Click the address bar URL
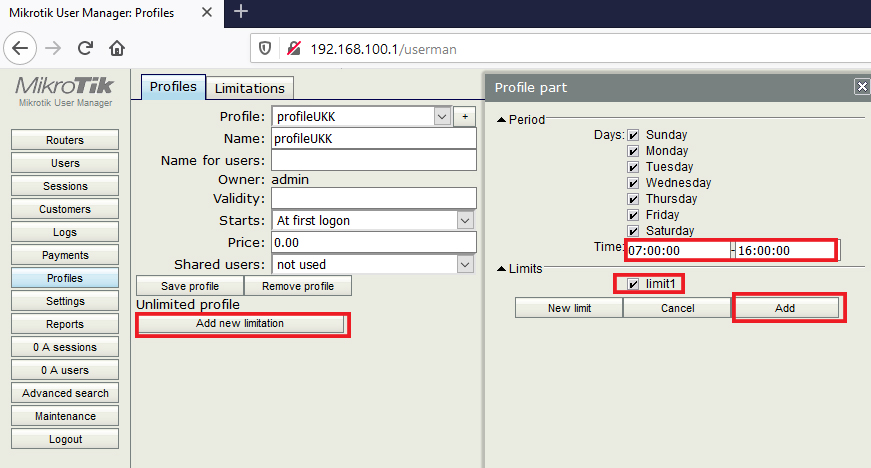Image resolution: width=871 pixels, height=468 pixels. click(383, 49)
